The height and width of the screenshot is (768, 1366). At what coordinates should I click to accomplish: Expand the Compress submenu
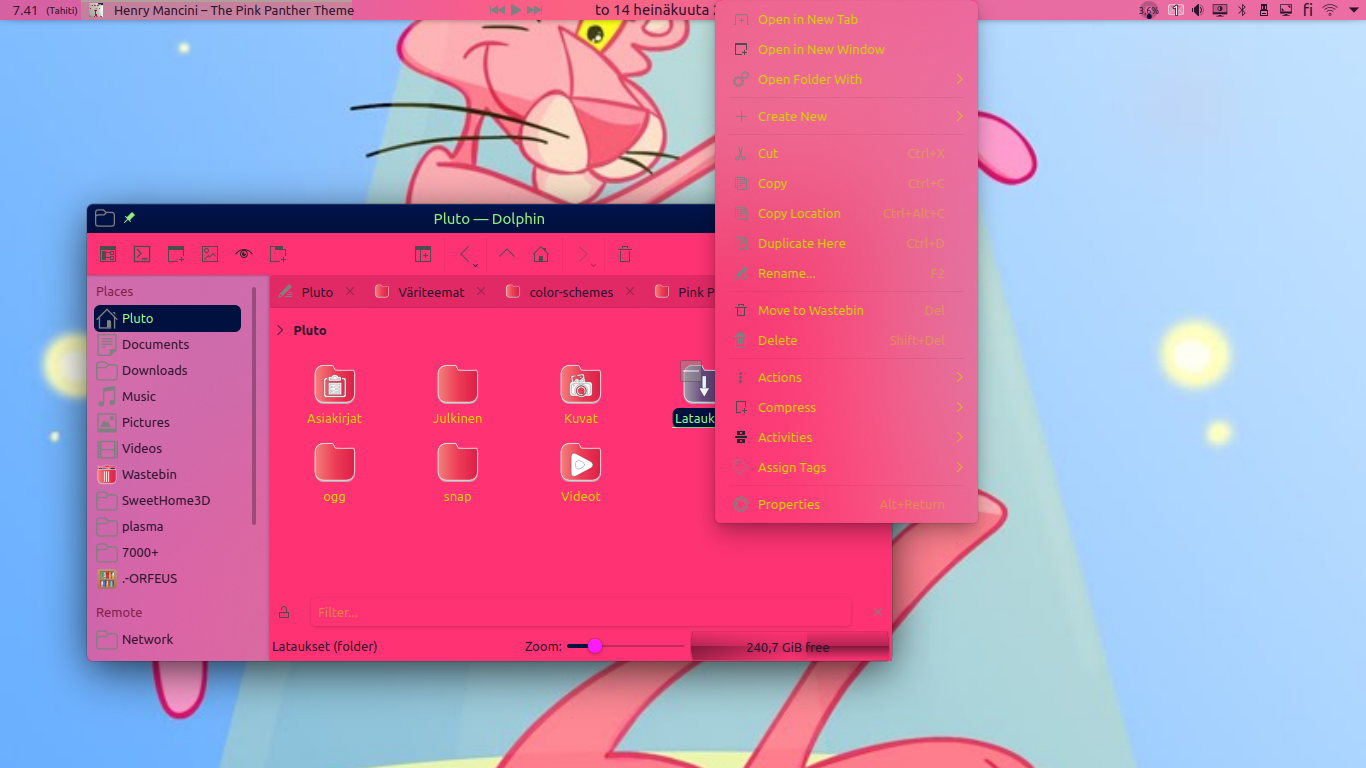click(x=847, y=408)
